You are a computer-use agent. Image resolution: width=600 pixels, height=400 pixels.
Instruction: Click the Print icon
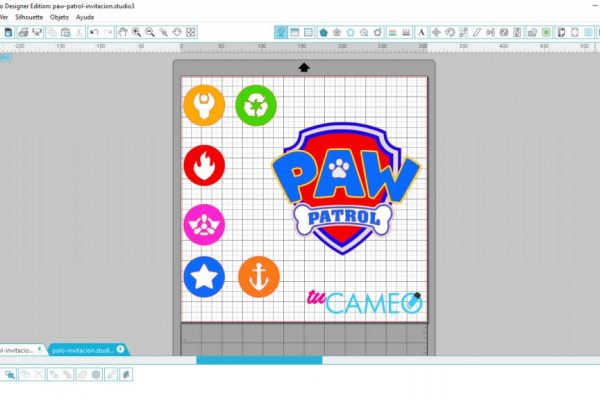(23, 33)
